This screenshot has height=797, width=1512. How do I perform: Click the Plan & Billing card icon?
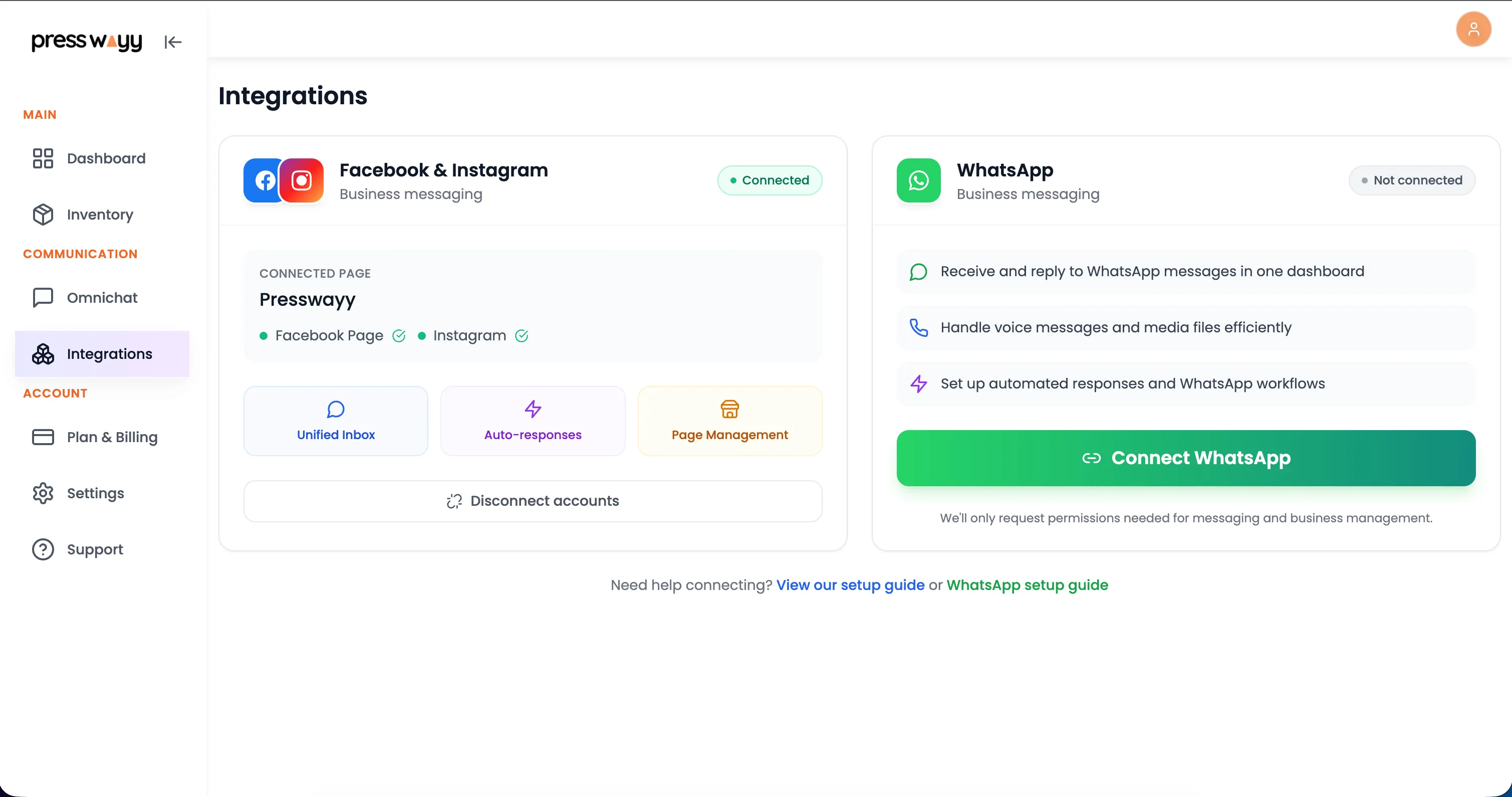43,437
